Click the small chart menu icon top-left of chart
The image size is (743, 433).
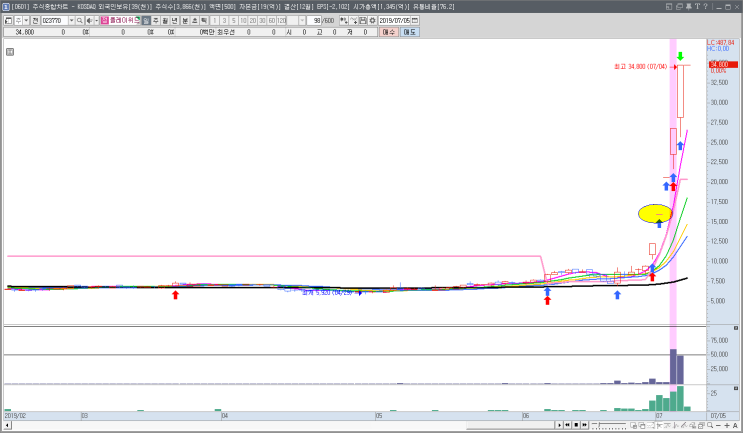(x=10, y=52)
